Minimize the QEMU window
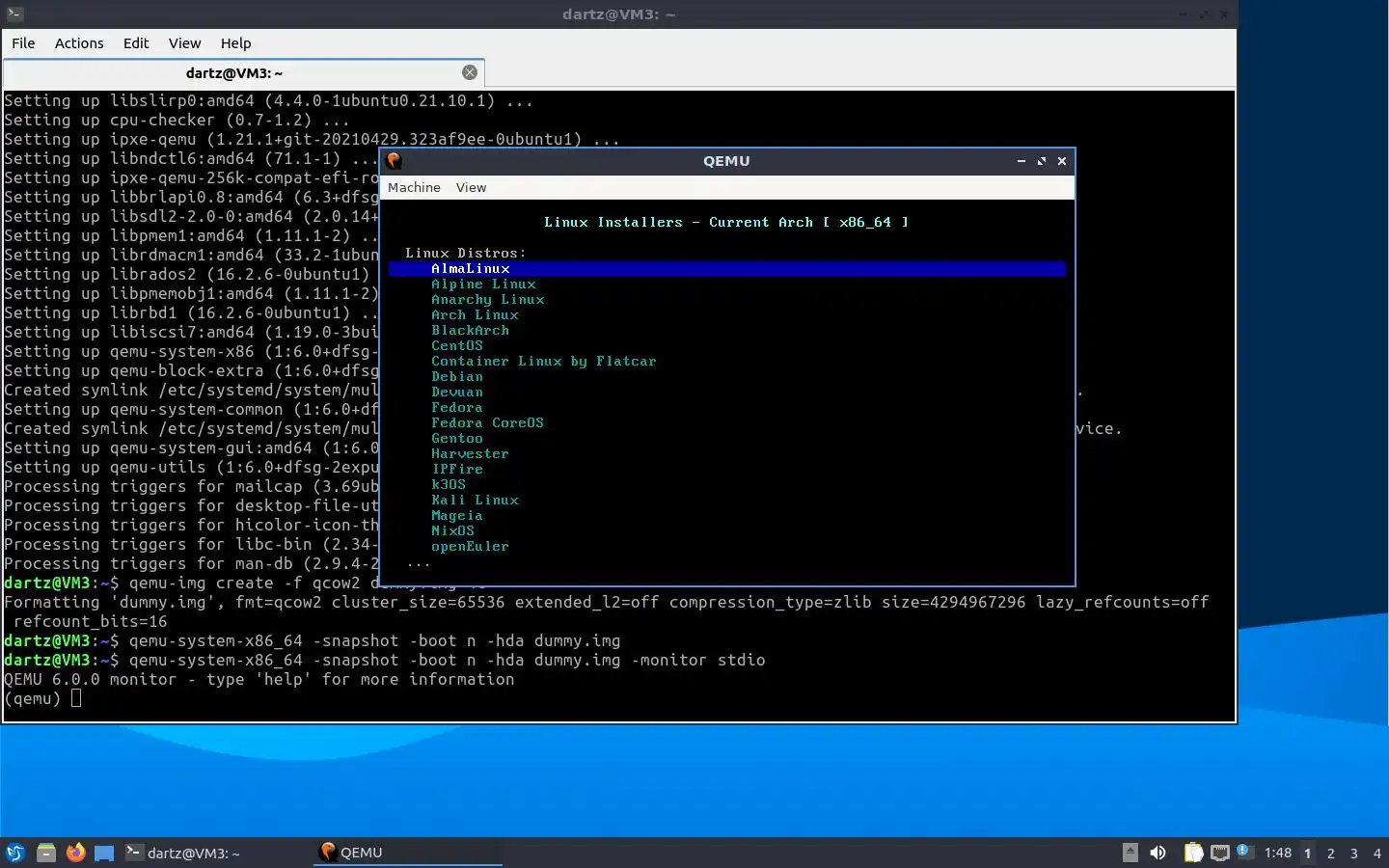 1021,161
